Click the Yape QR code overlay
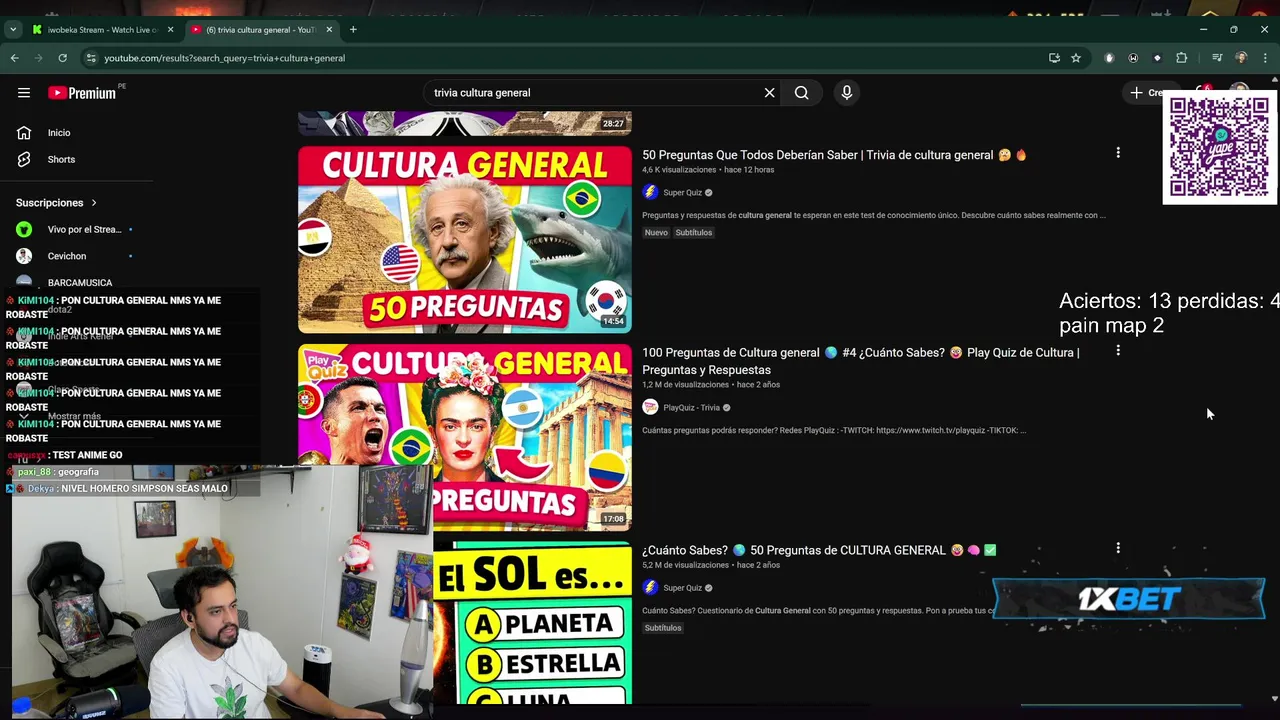1280x720 pixels. pos(1219,148)
